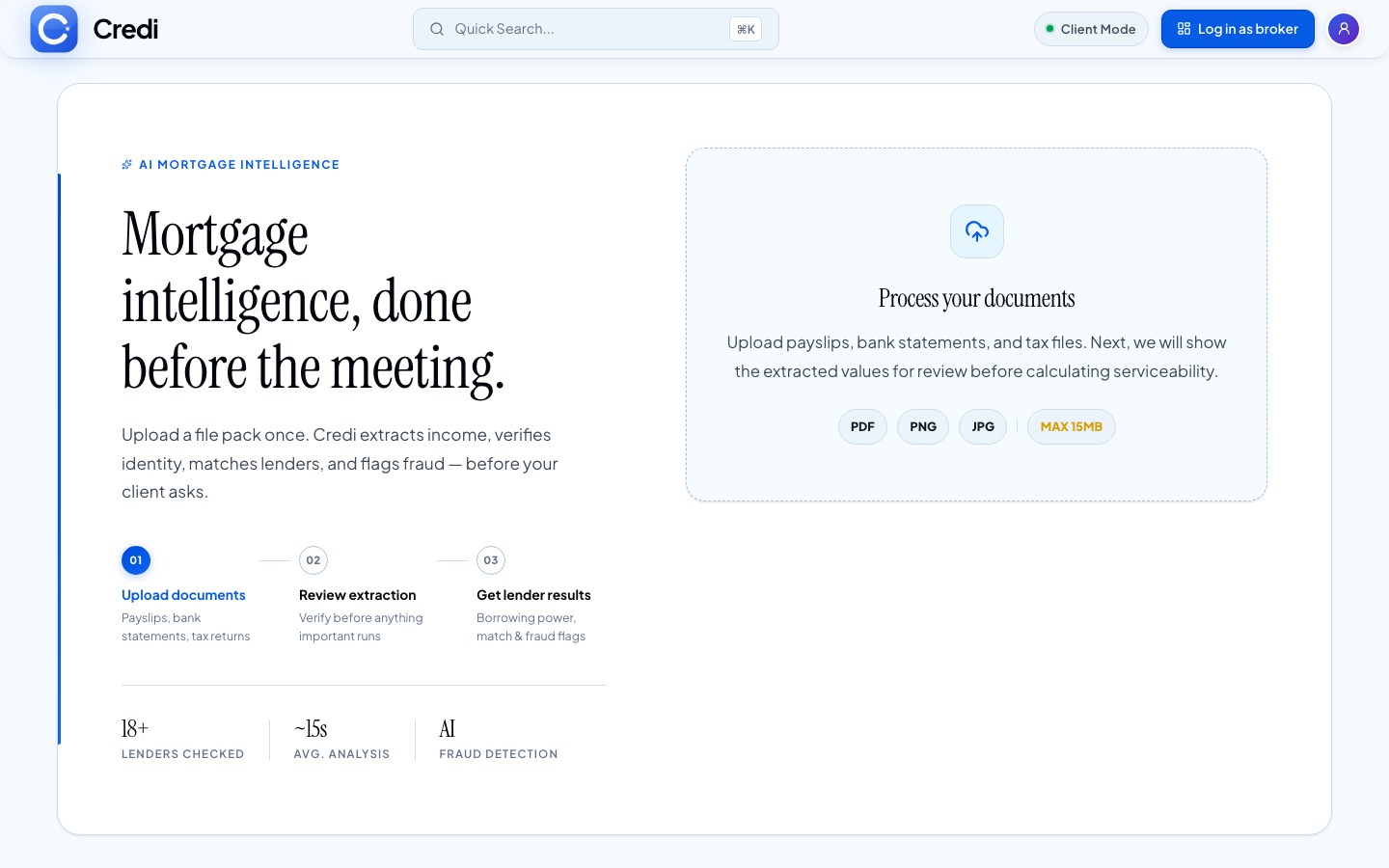Click the upload instructions description text
This screenshot has width=1389, height=868.
point(976,357)
